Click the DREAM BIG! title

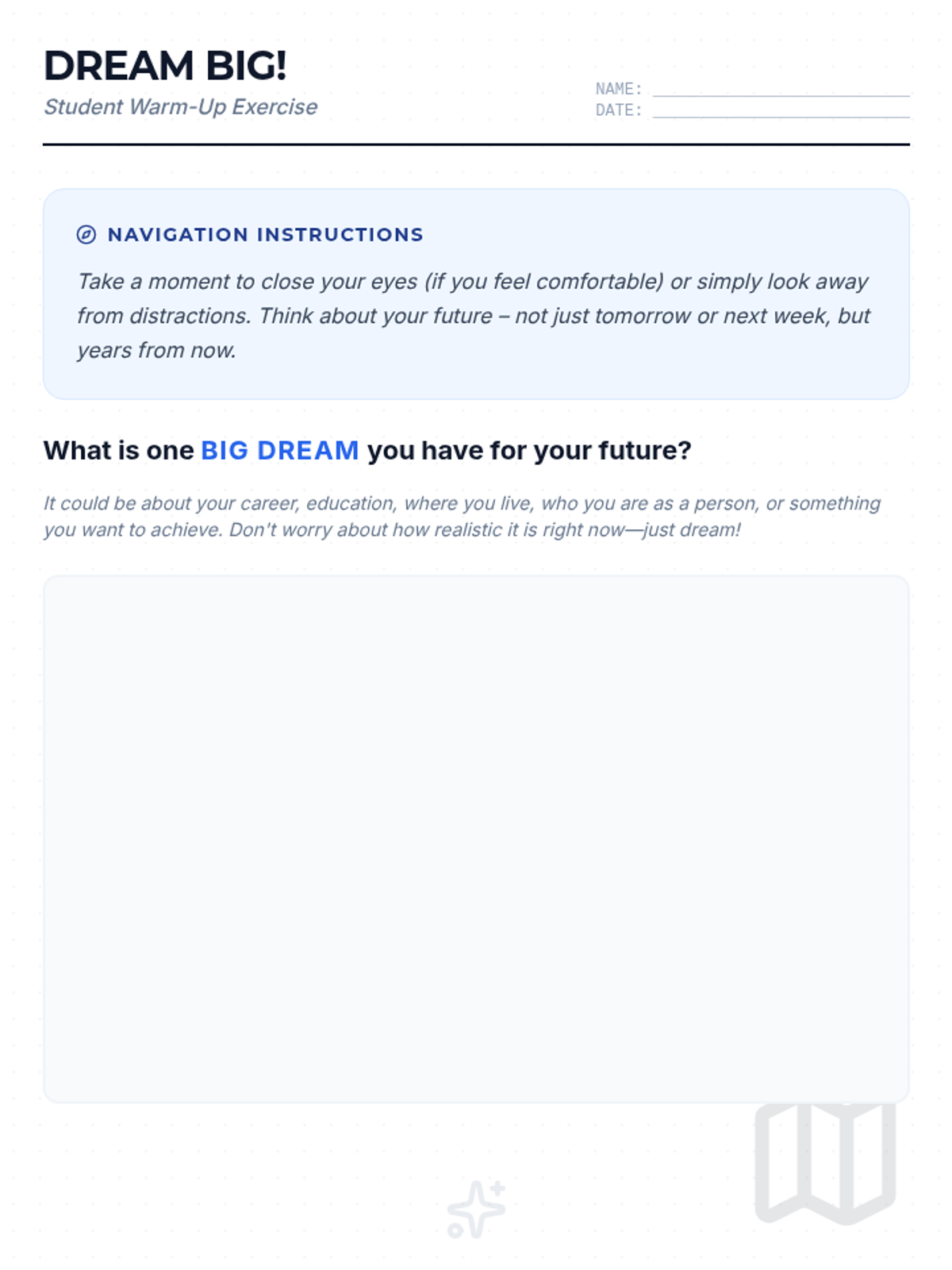click(165, 66)
